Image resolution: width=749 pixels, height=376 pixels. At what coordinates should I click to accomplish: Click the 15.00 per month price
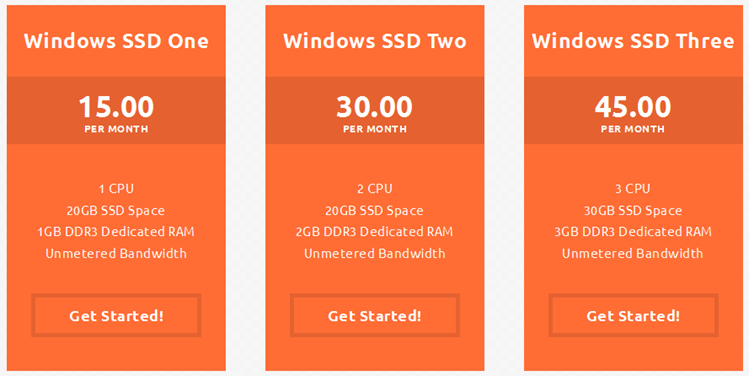116,113
